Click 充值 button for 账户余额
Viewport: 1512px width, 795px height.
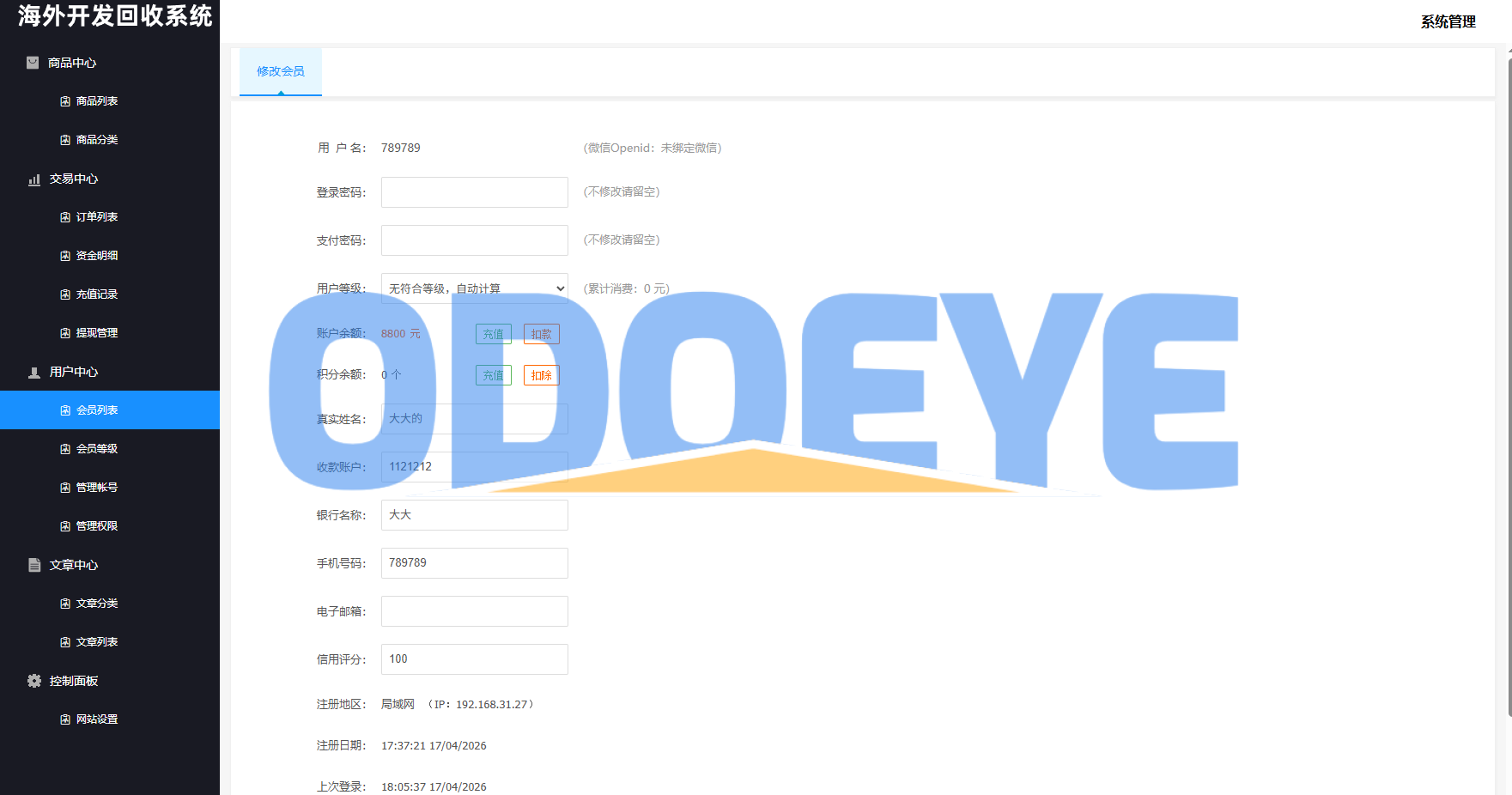(494, 334)
